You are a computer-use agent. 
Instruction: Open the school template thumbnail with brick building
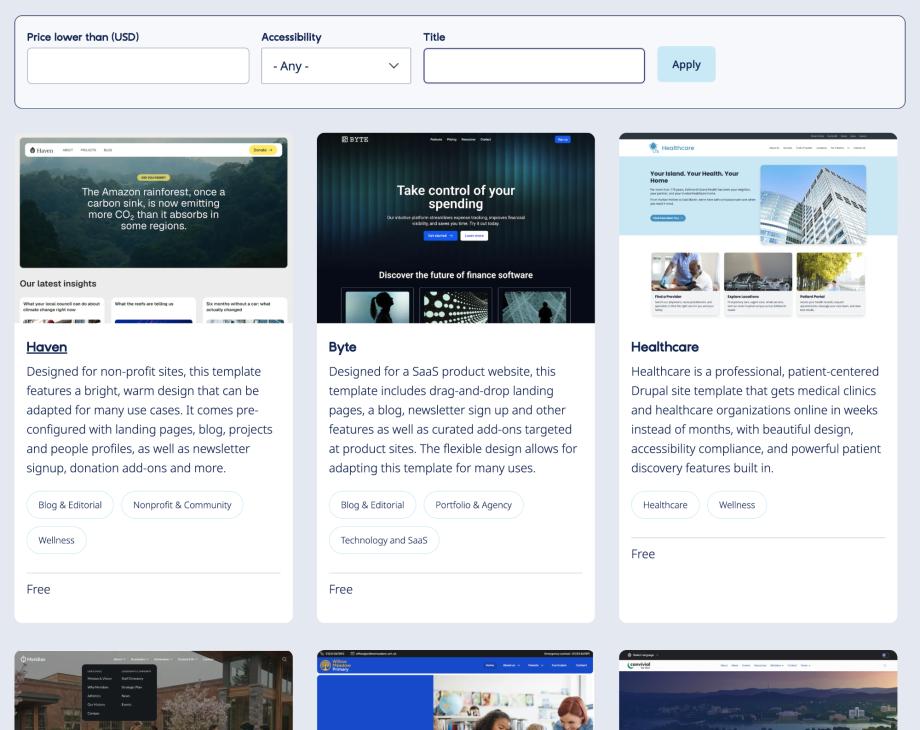154,690
